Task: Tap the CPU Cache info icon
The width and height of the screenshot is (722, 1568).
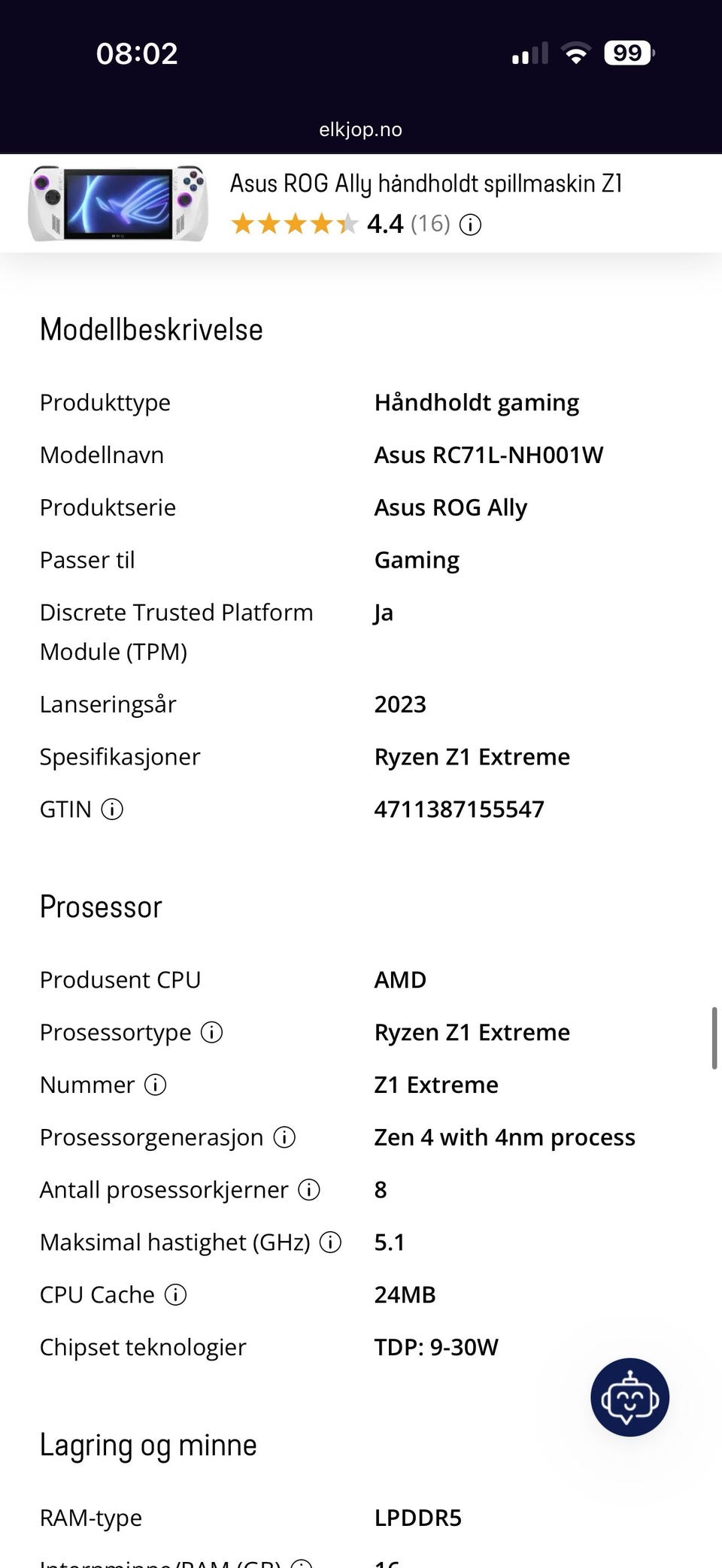Action: click(x=175, y=1295)
